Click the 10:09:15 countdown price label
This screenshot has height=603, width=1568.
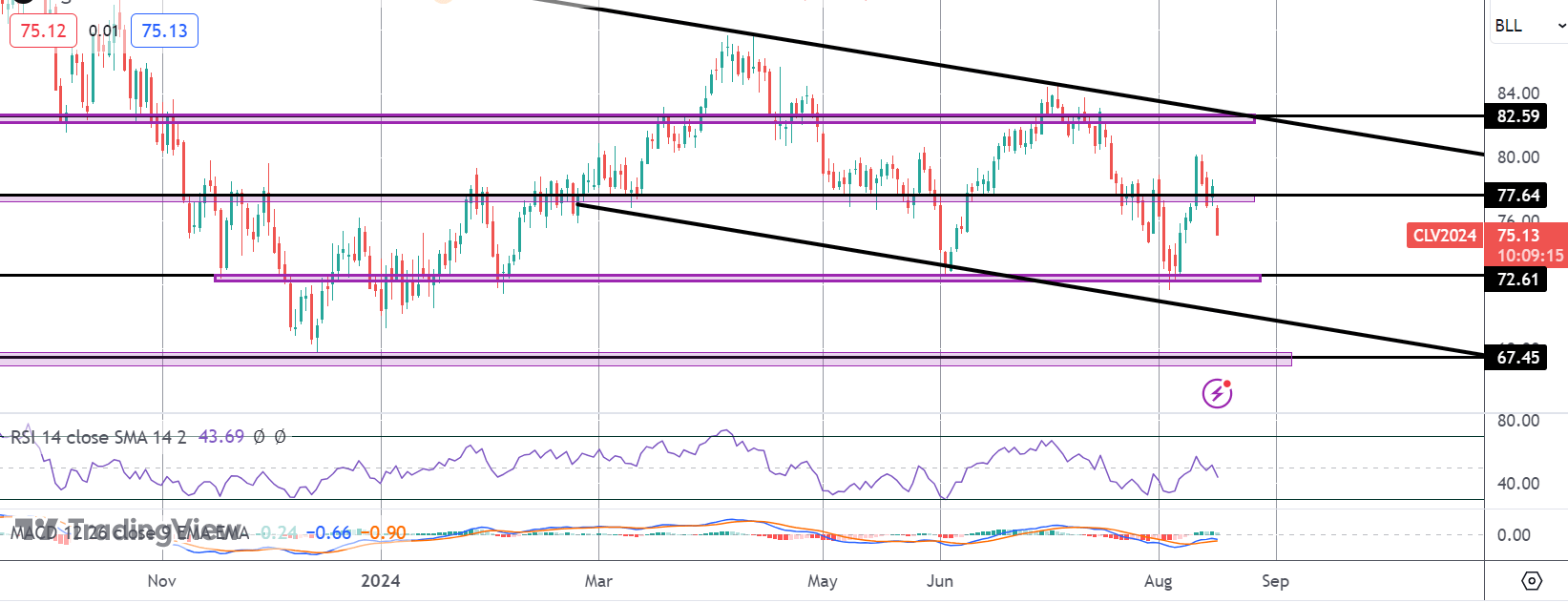[1530, 256]
